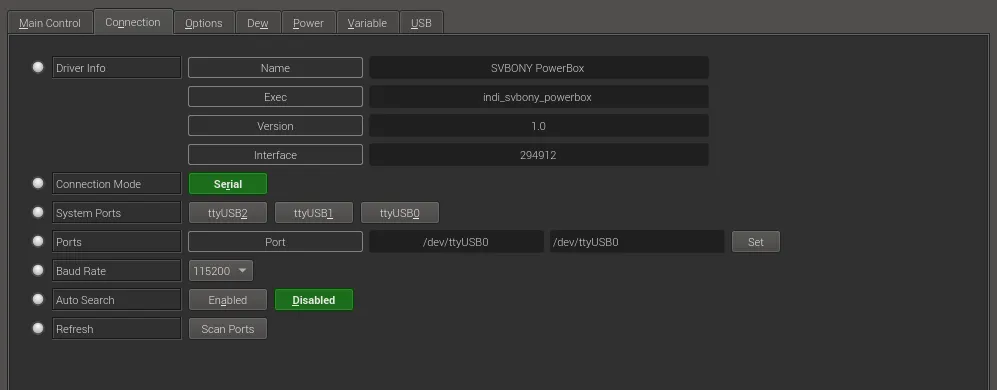The width and height of the screenshot is (997, 390).
Task: Click the Refresh status light
Action: [38, 328]
